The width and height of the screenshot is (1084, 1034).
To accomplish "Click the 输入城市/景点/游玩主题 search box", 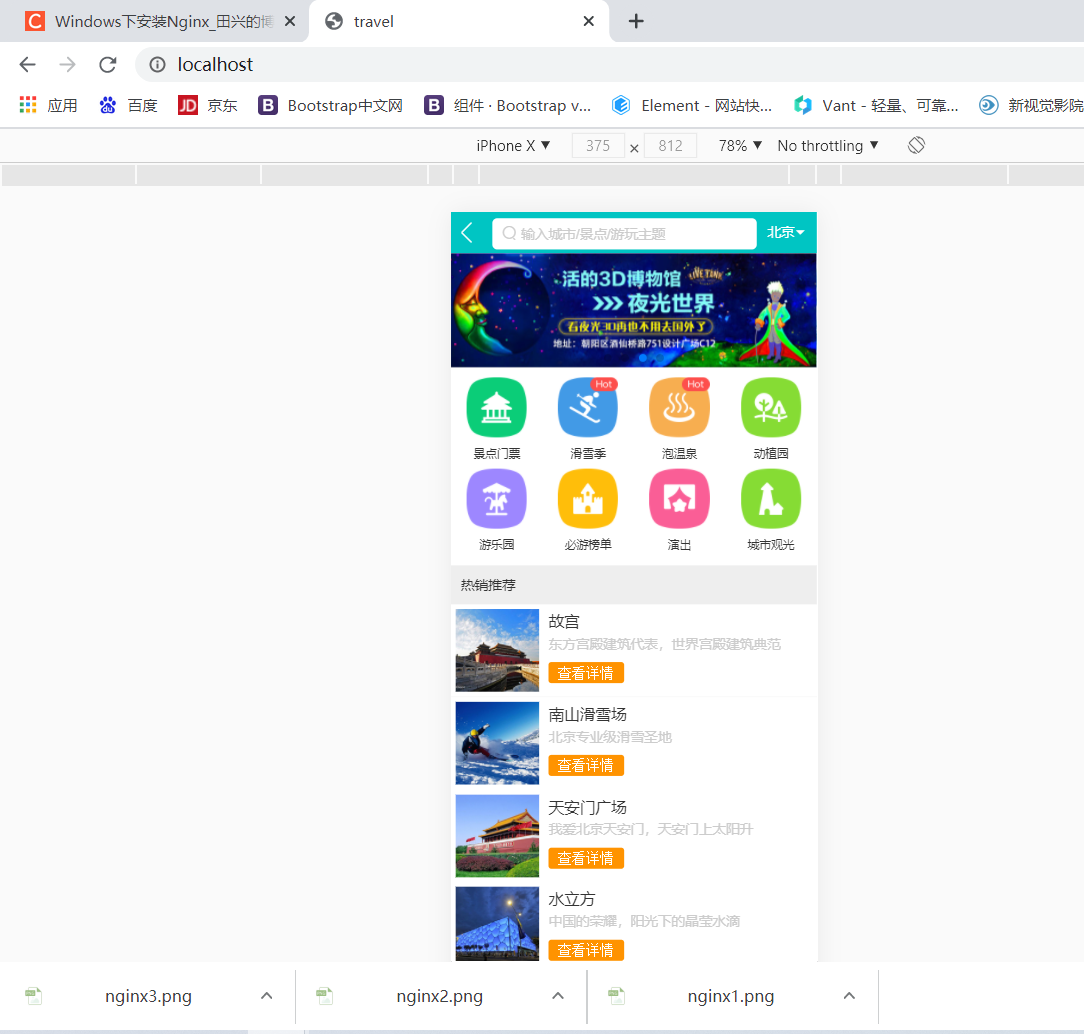I will point(624,234).
